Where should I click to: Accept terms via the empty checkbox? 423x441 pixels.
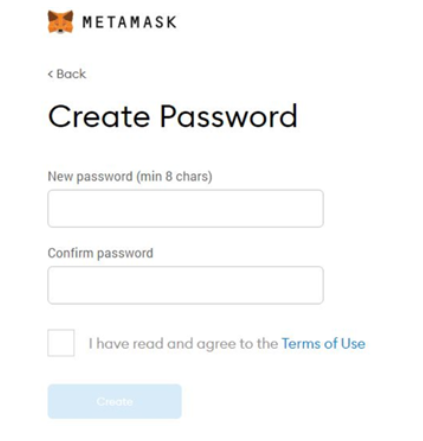pos(61,343)
